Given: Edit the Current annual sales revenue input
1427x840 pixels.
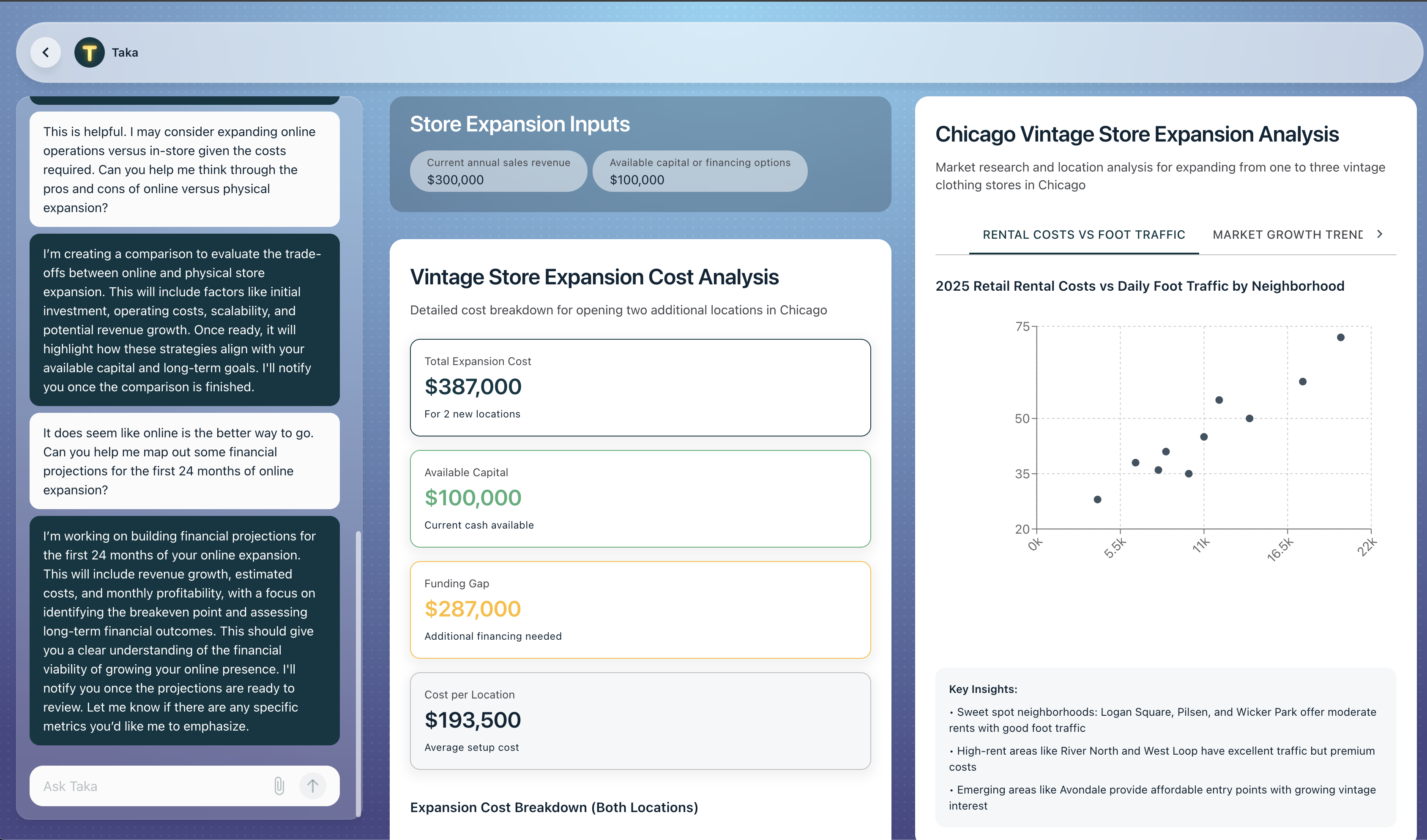Looking at the screenshot, I should pos(498,171).
